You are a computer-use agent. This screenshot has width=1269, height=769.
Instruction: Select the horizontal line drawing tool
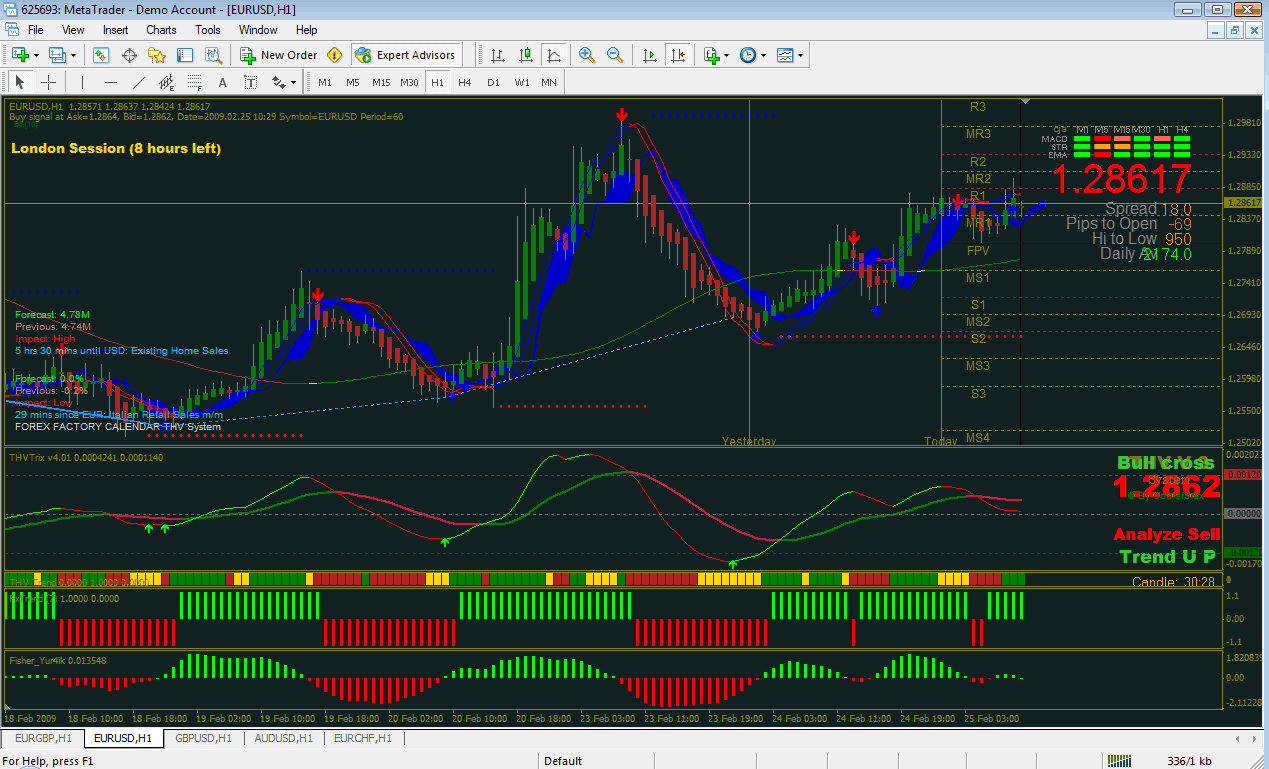[111, 82]
